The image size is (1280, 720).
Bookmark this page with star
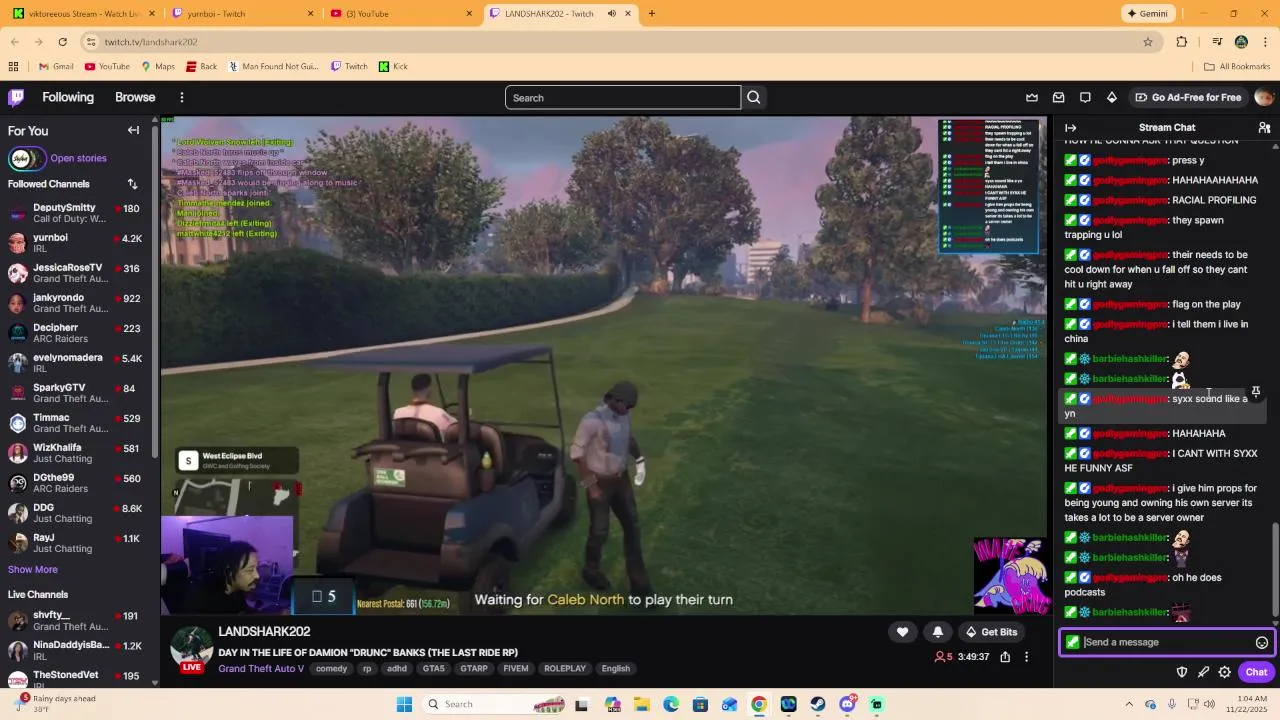pos(1148,42)
